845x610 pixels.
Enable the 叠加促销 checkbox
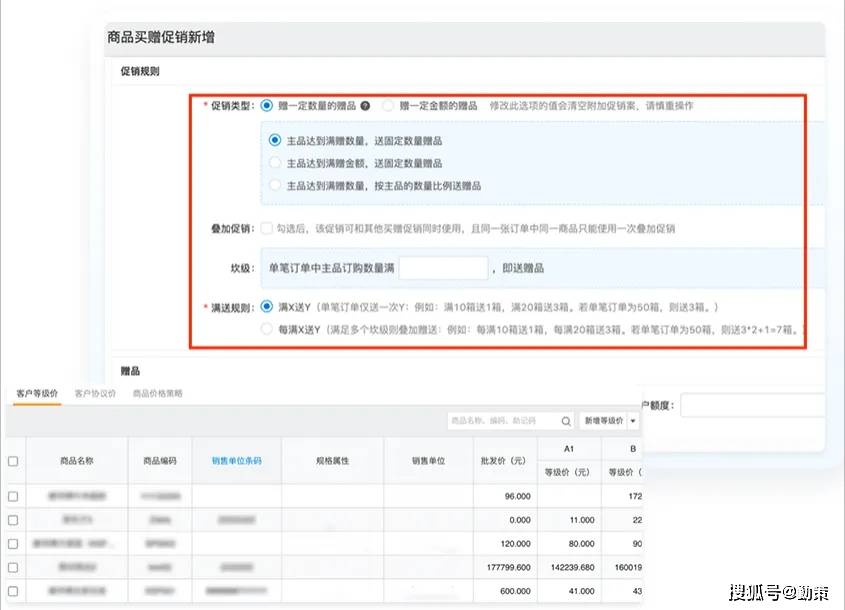(266, 228)
